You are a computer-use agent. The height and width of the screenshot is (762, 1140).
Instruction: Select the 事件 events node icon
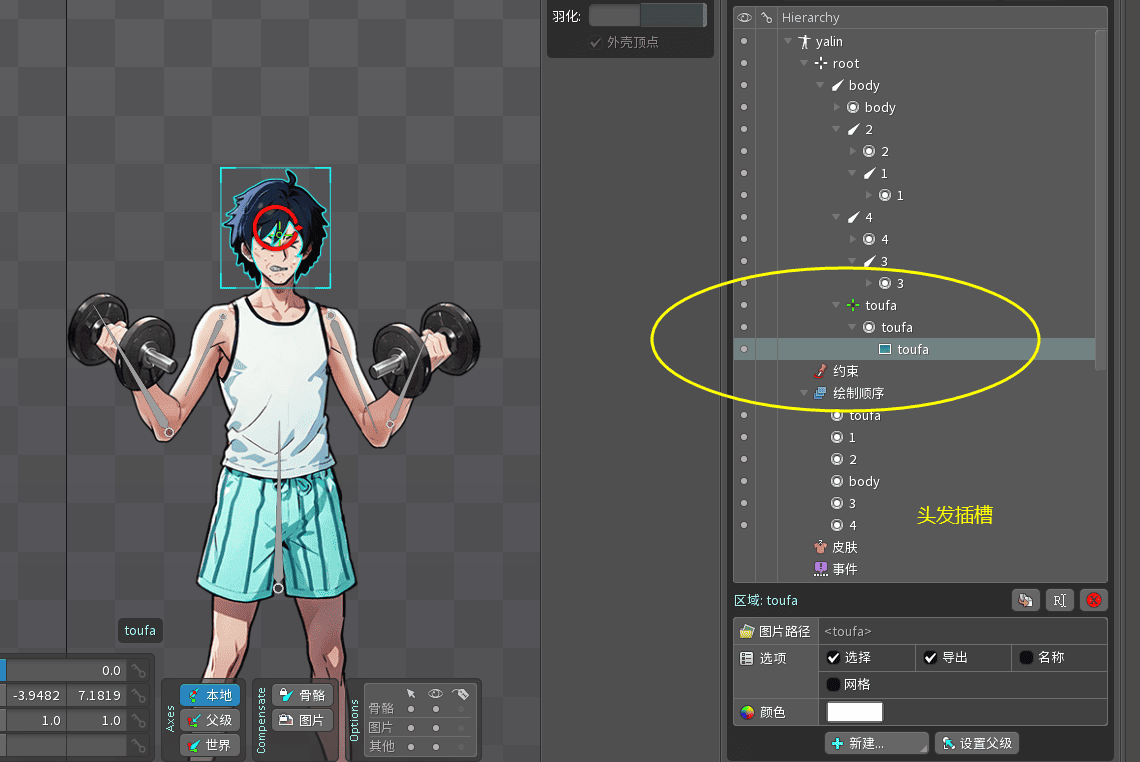[x=820, y=569]
